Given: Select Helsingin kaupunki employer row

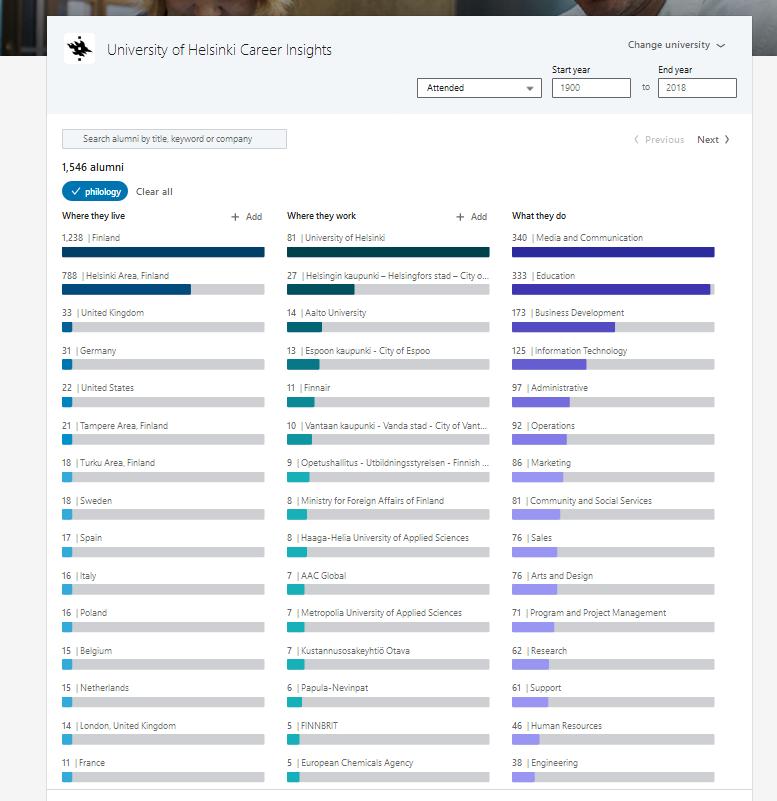Looking at the screenshot, I should tap(388, 282).
